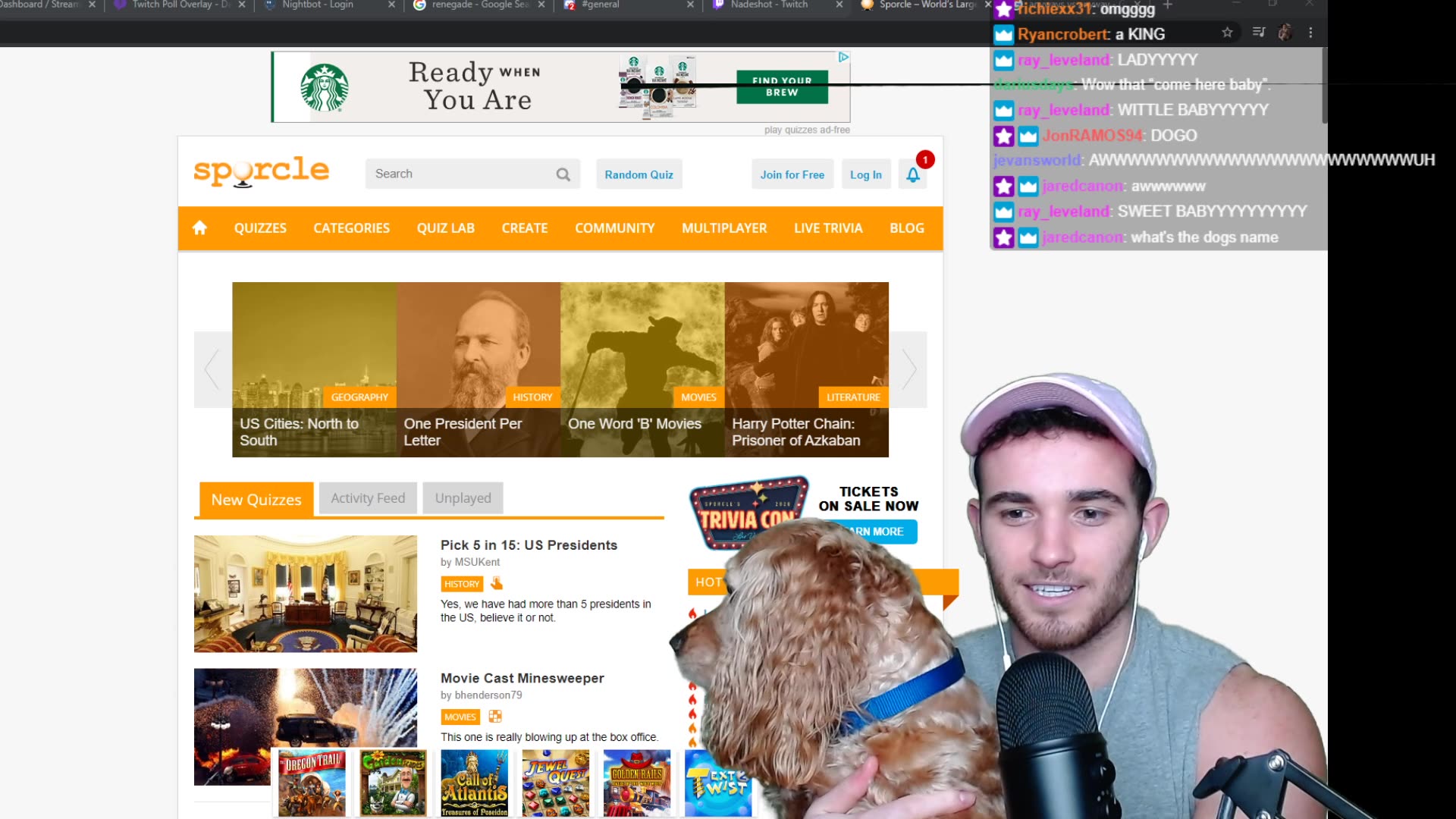Click the browser profile avatar icon
The image size is (1456, 819).
pyautogui.click(x=1285, y=32)
